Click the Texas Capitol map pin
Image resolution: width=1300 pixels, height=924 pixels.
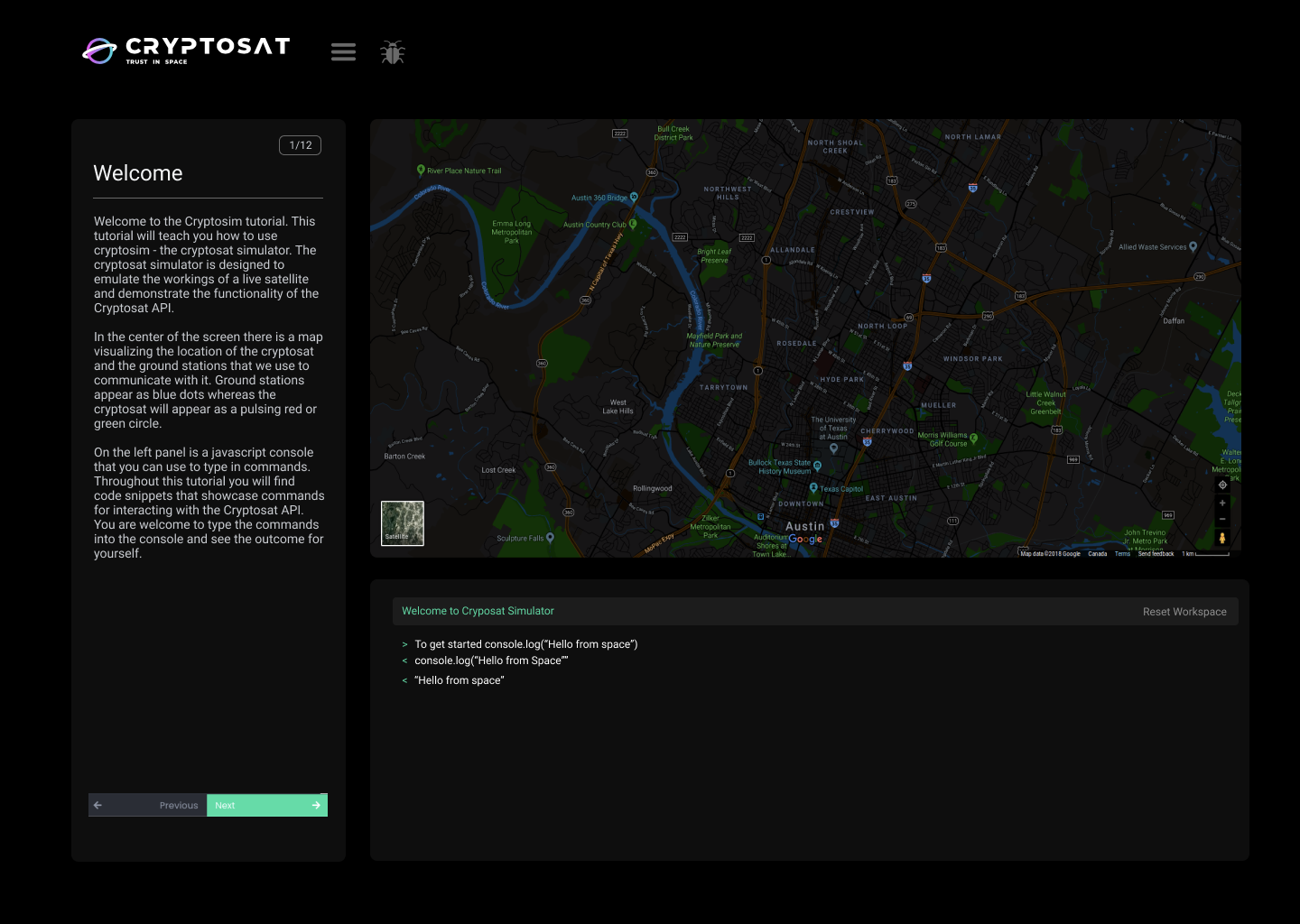pos(813,488)
